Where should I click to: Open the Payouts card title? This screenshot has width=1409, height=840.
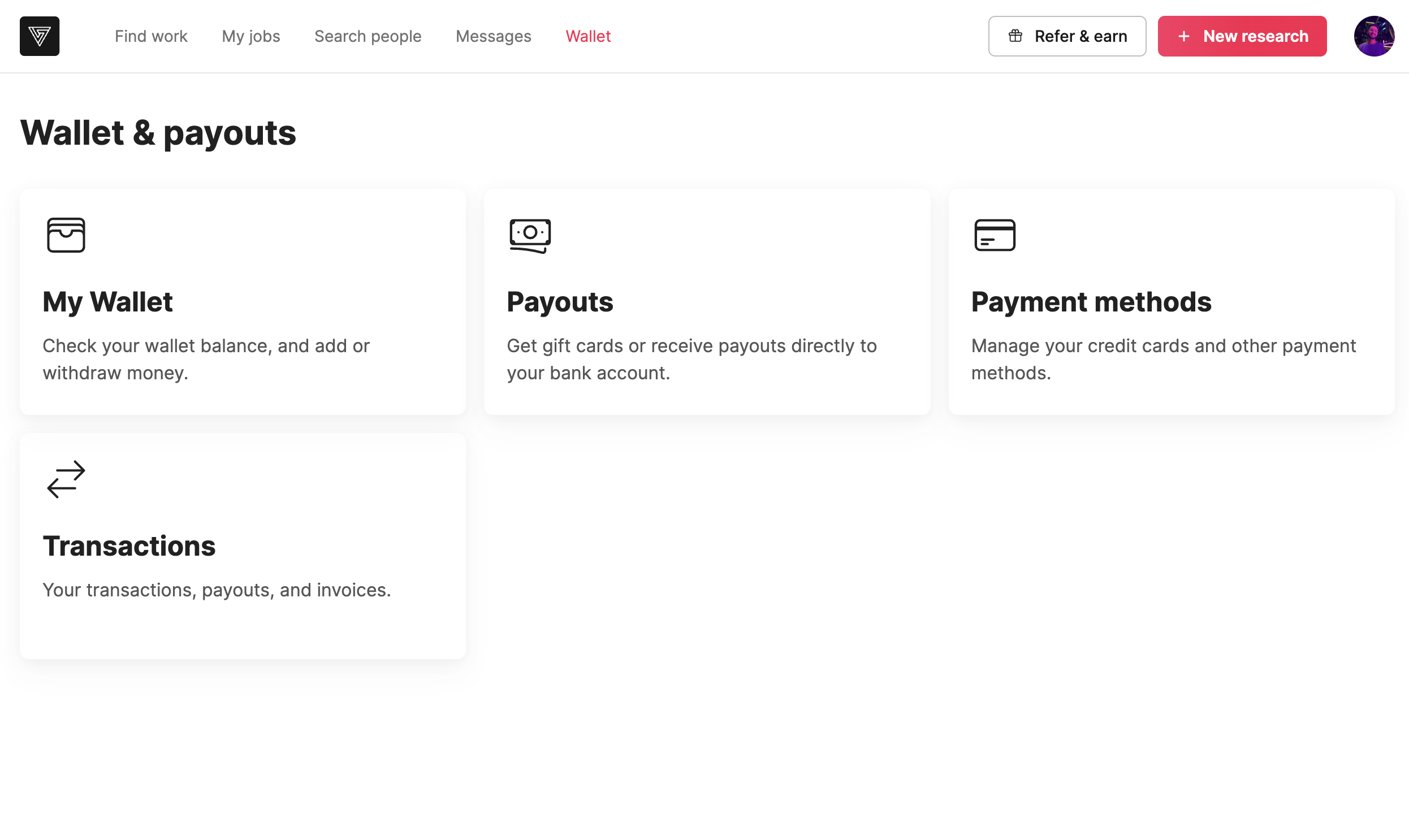(559, 302)
